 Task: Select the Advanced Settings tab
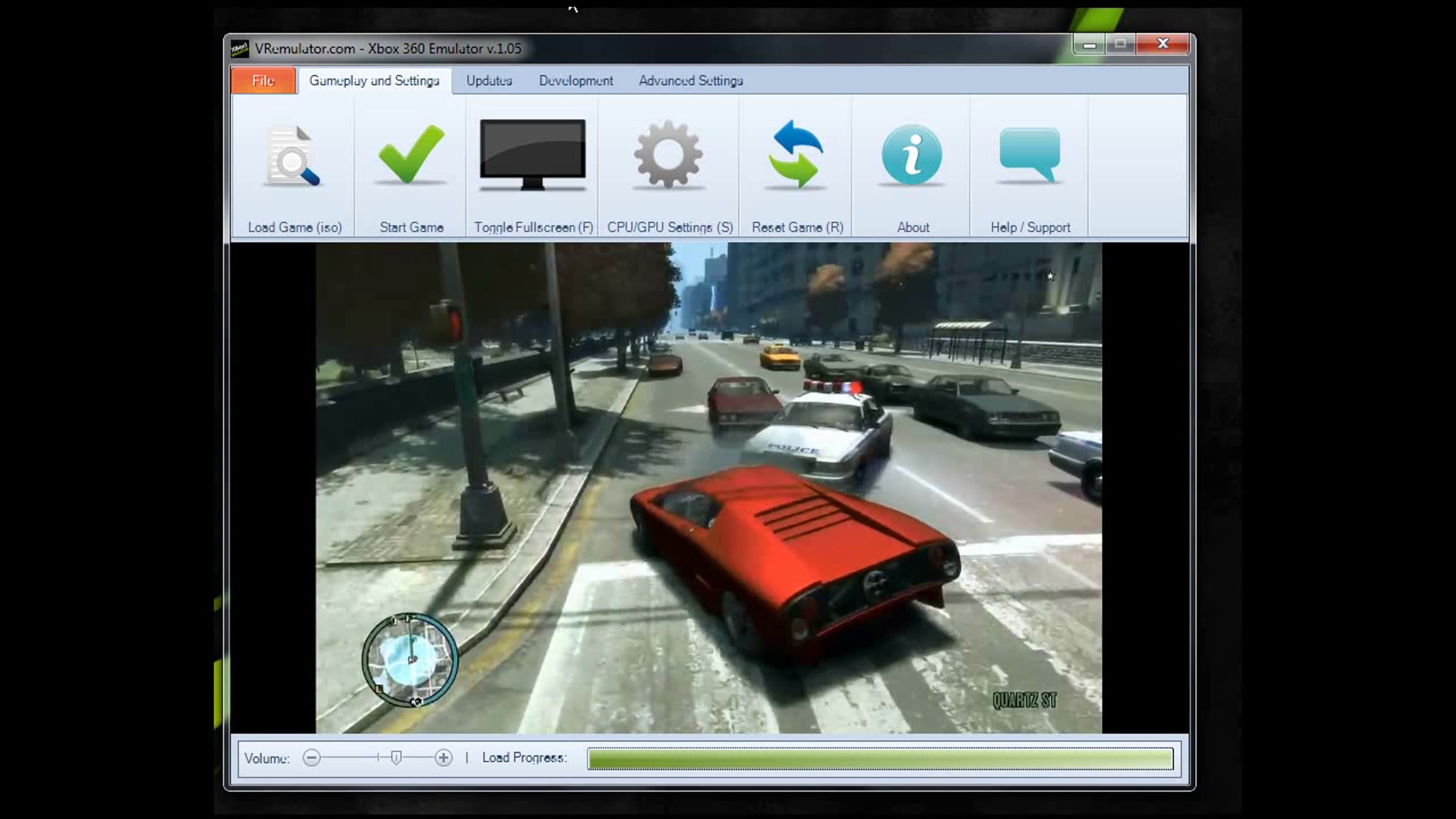click(x=690, y=81)
